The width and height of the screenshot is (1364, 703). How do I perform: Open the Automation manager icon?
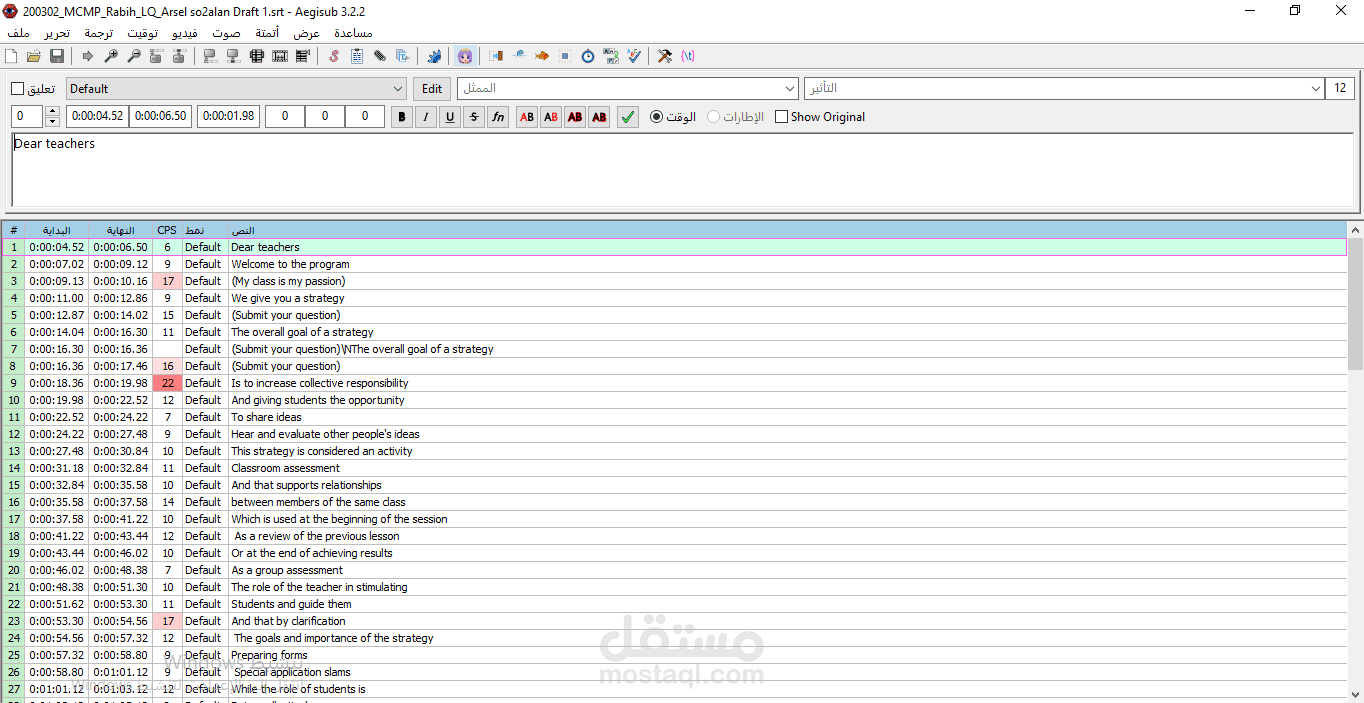(x=434, y=56)
